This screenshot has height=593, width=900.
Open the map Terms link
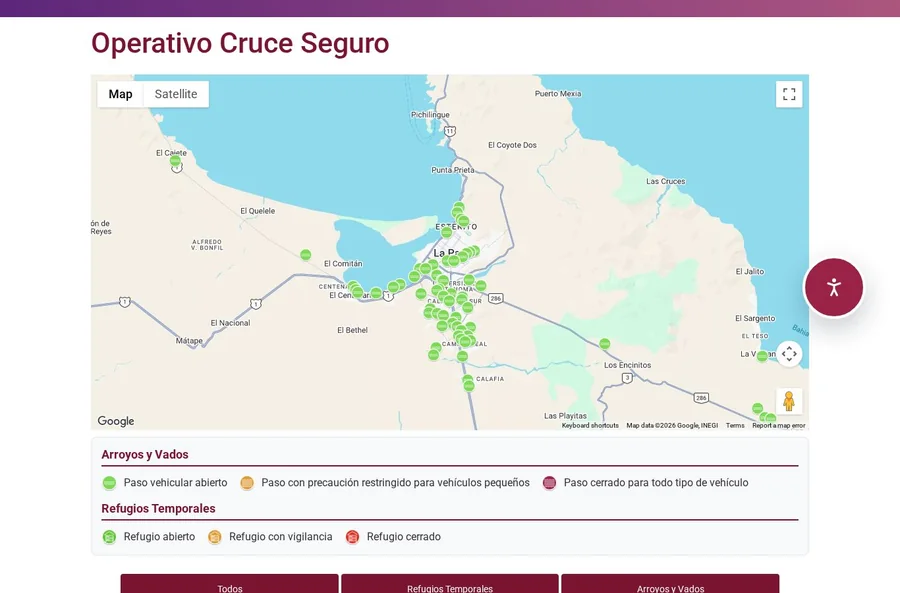point(735,425)
